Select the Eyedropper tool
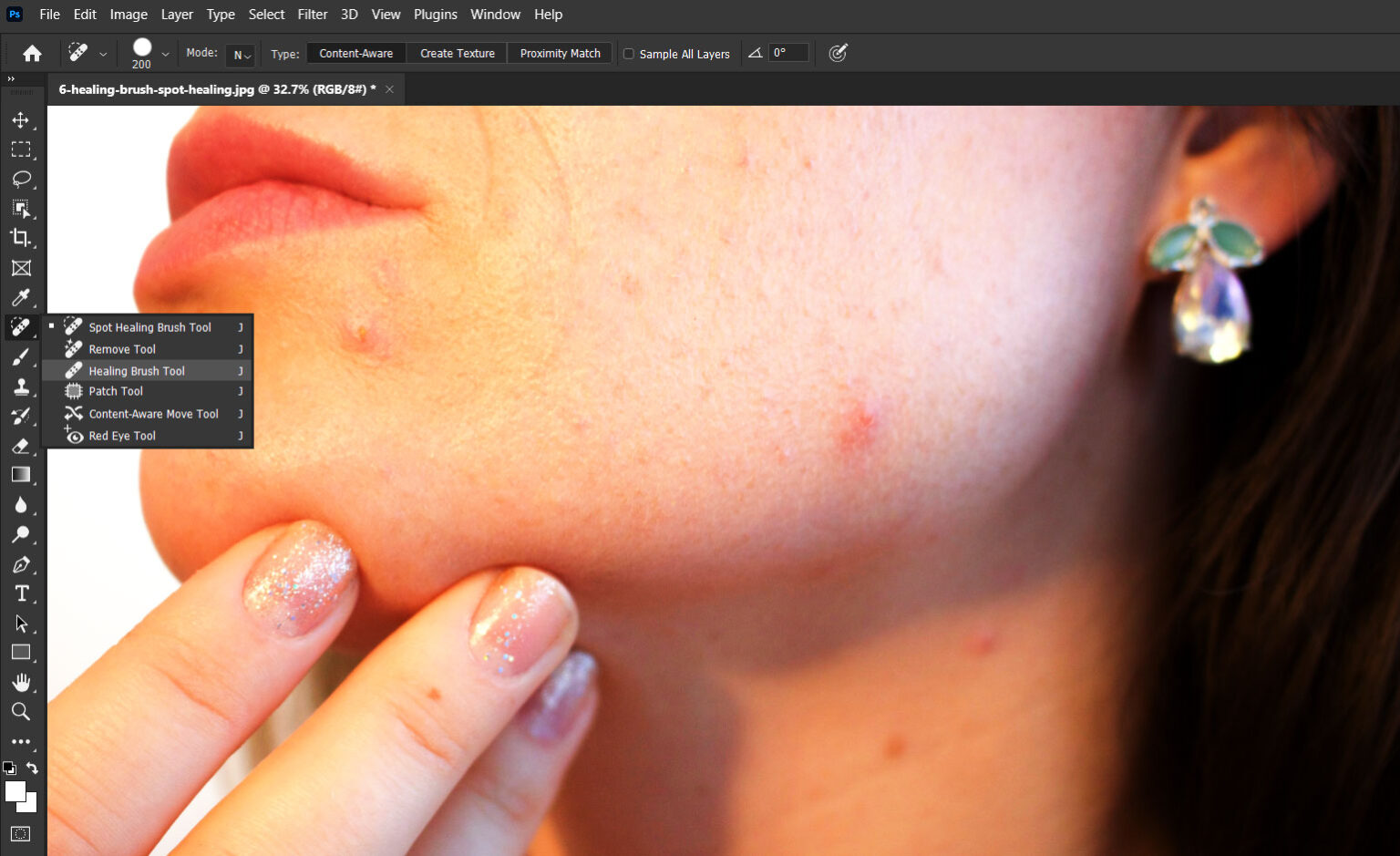 point(20,297)
